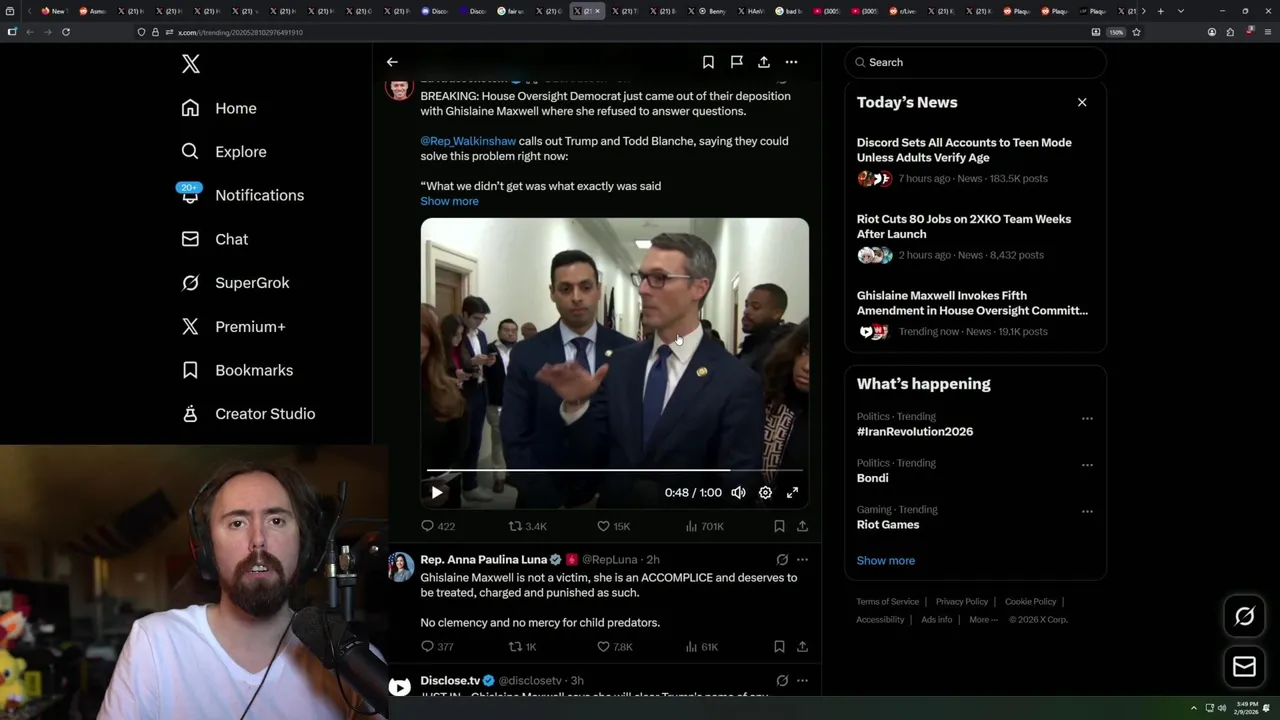Expand the post with Show more

tap(449, 201)
